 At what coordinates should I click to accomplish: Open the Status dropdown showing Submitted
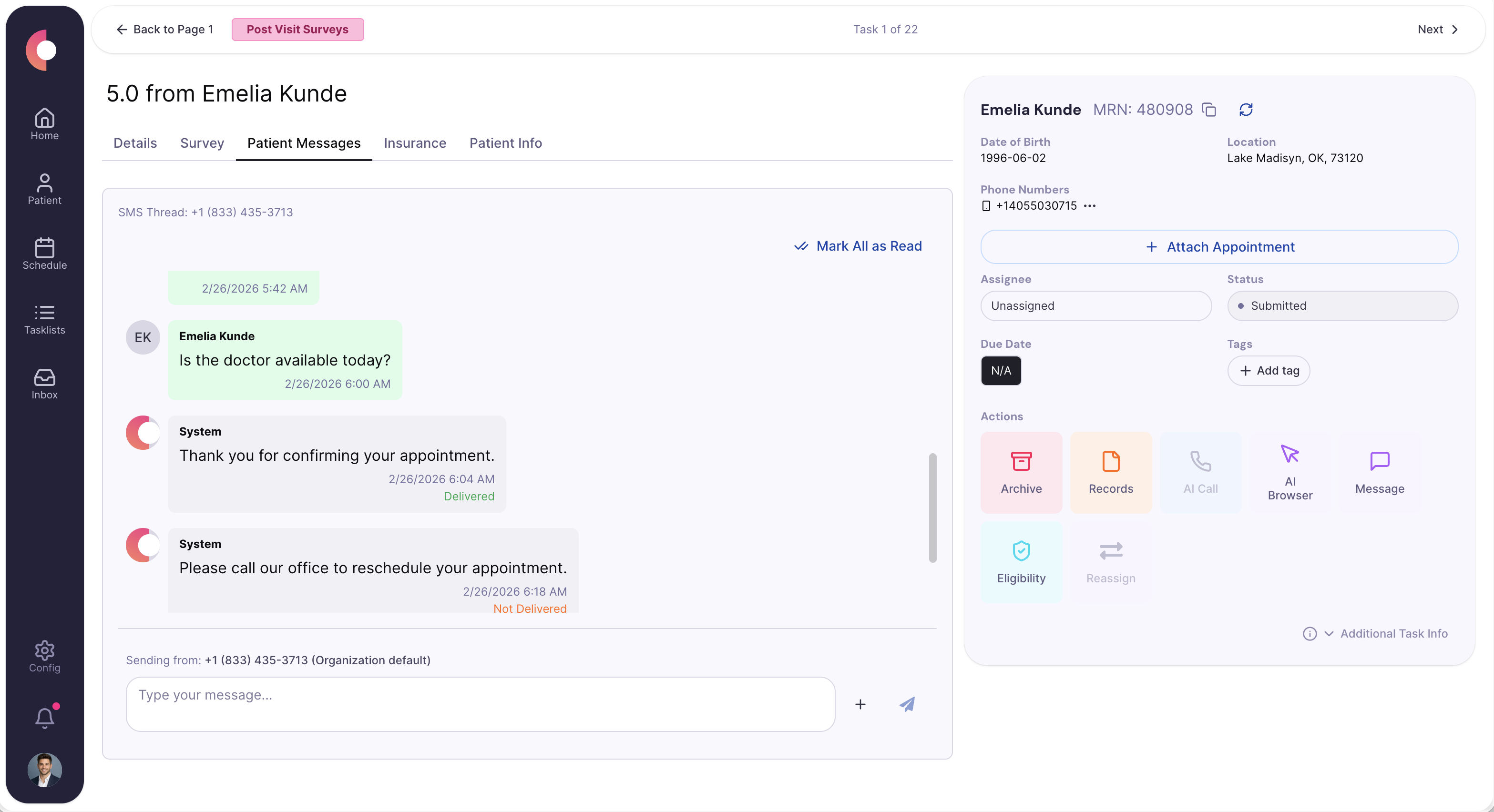1343,306
